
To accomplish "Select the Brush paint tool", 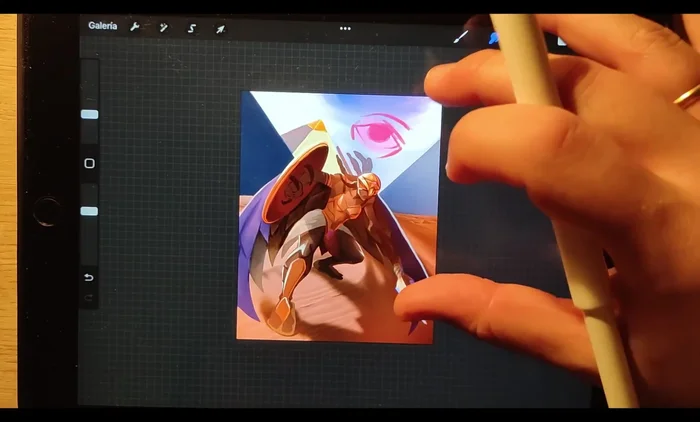I will pos(461,37).
